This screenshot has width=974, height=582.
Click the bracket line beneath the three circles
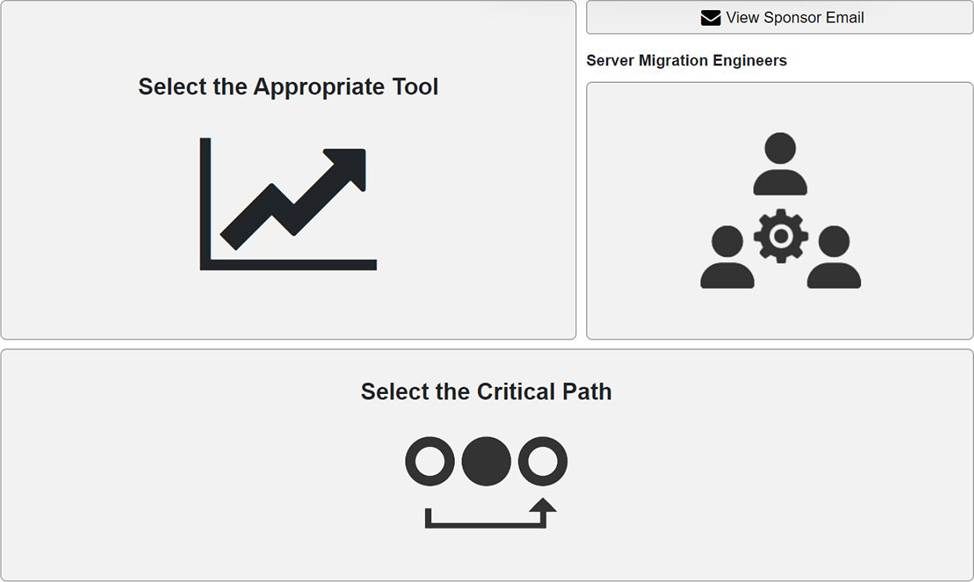coord(485,523)
